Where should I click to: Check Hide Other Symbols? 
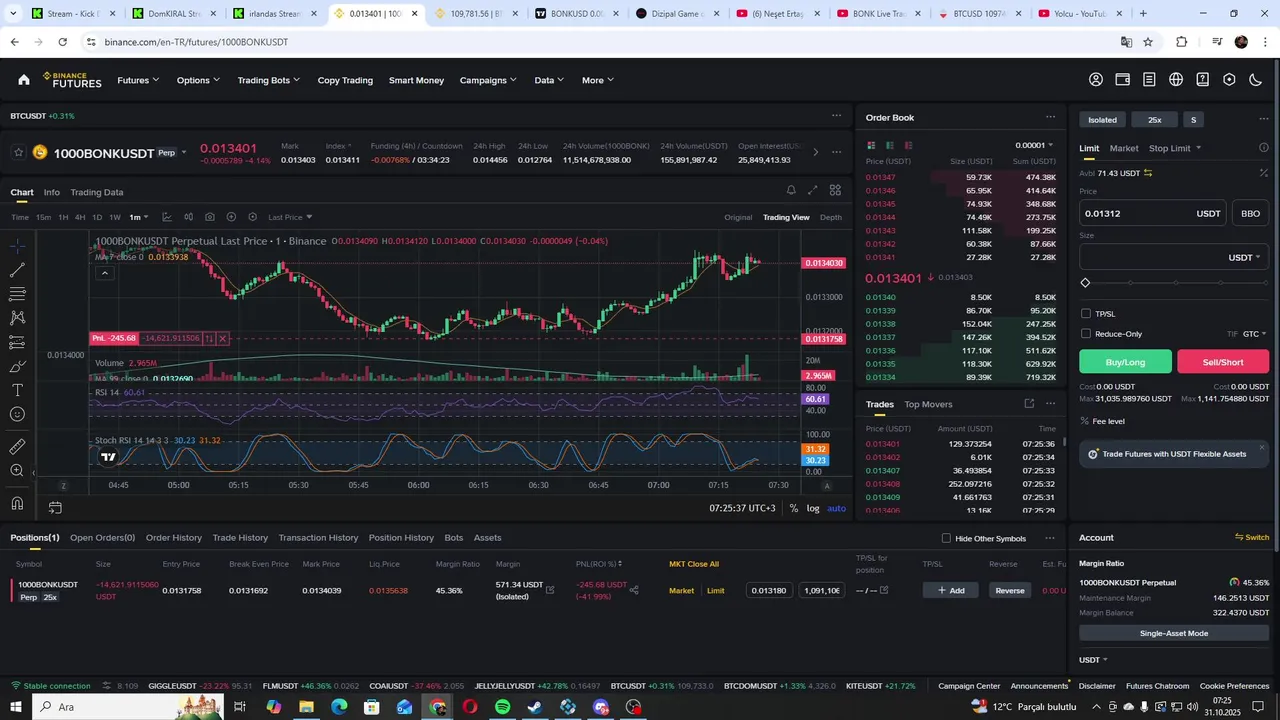pos(946,539)
